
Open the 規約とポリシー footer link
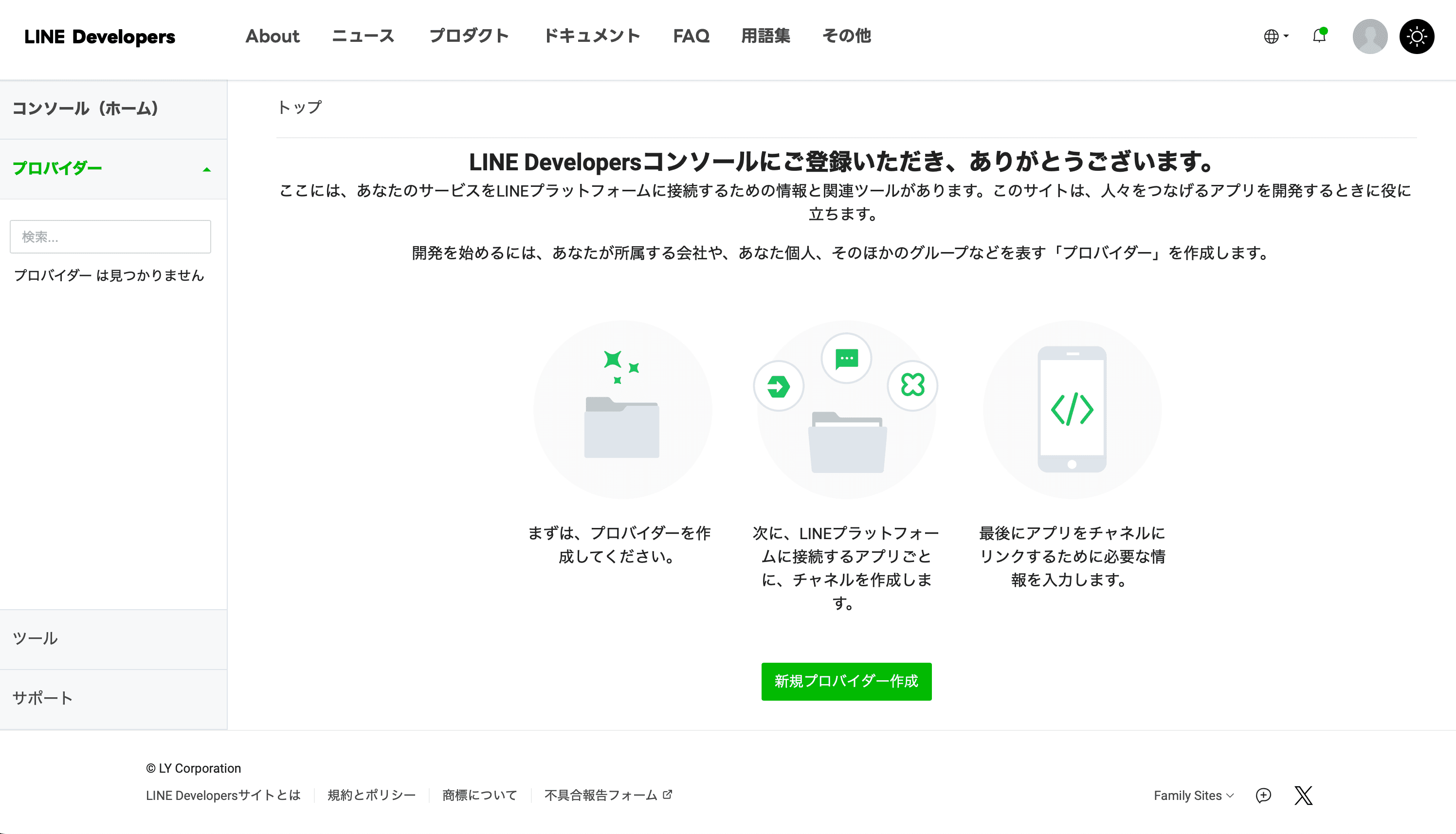click(371, 795)
